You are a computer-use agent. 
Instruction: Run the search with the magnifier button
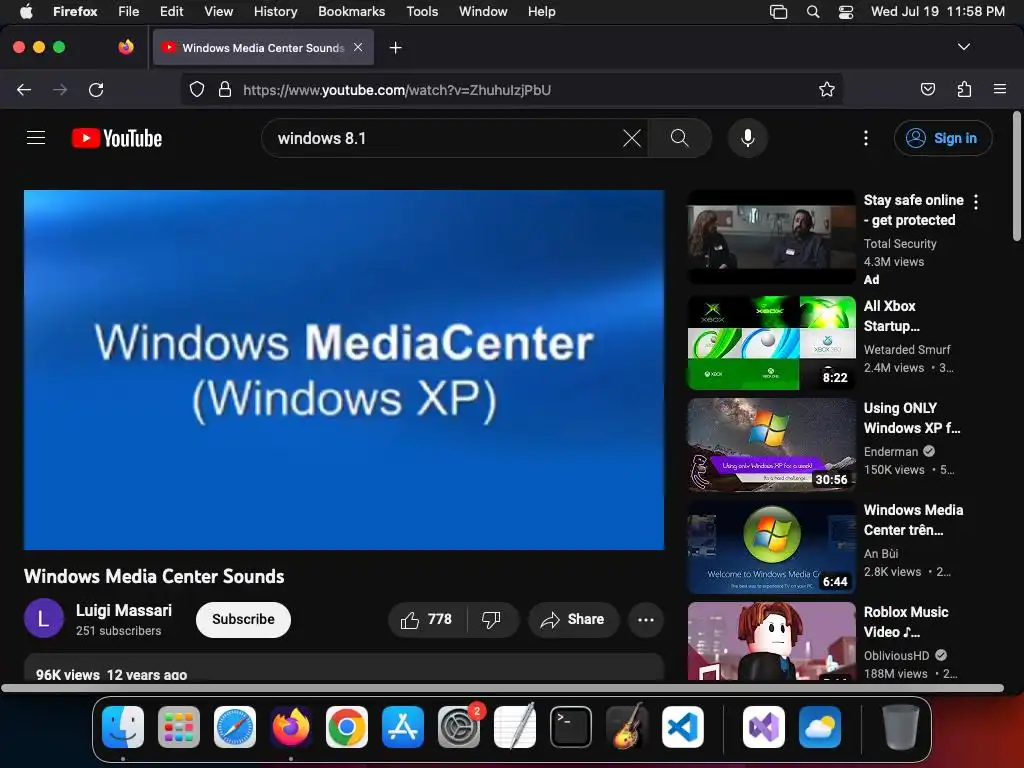coord(679,138)
